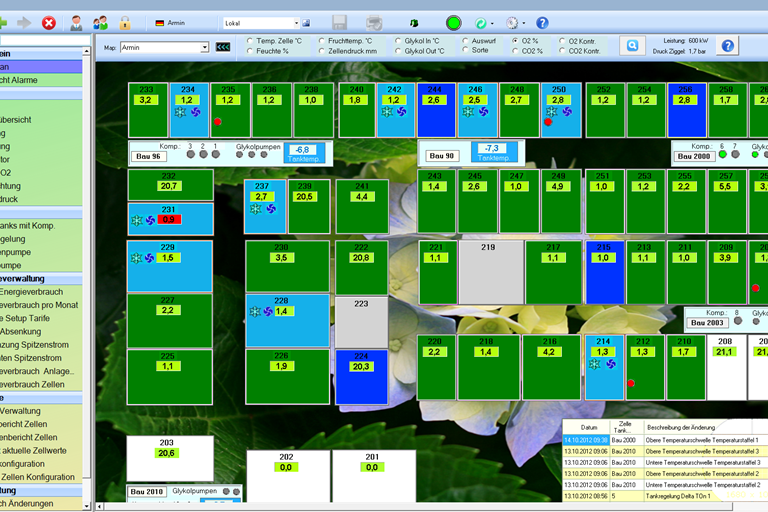The width and height of the screenshot is (768, 512).
Task: Click the German flag next to Armin
Action: tap(159, 23)
